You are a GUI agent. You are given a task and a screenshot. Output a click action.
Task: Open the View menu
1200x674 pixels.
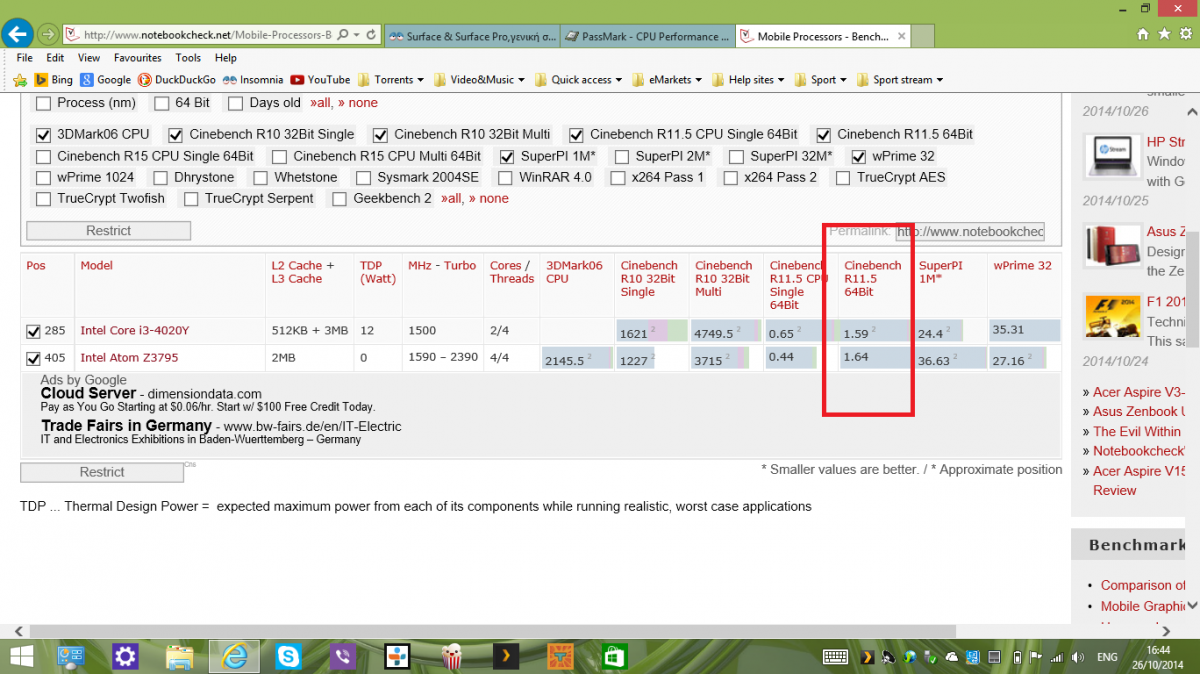coord(89,58)
